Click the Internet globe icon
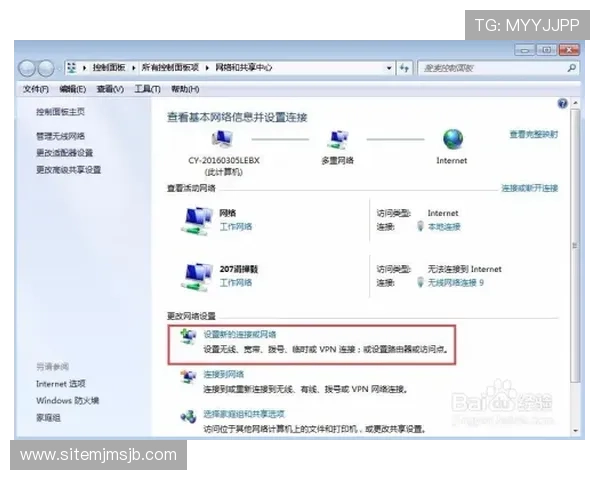Viewport: 600px width, 480px height. [x=453, y=139]
